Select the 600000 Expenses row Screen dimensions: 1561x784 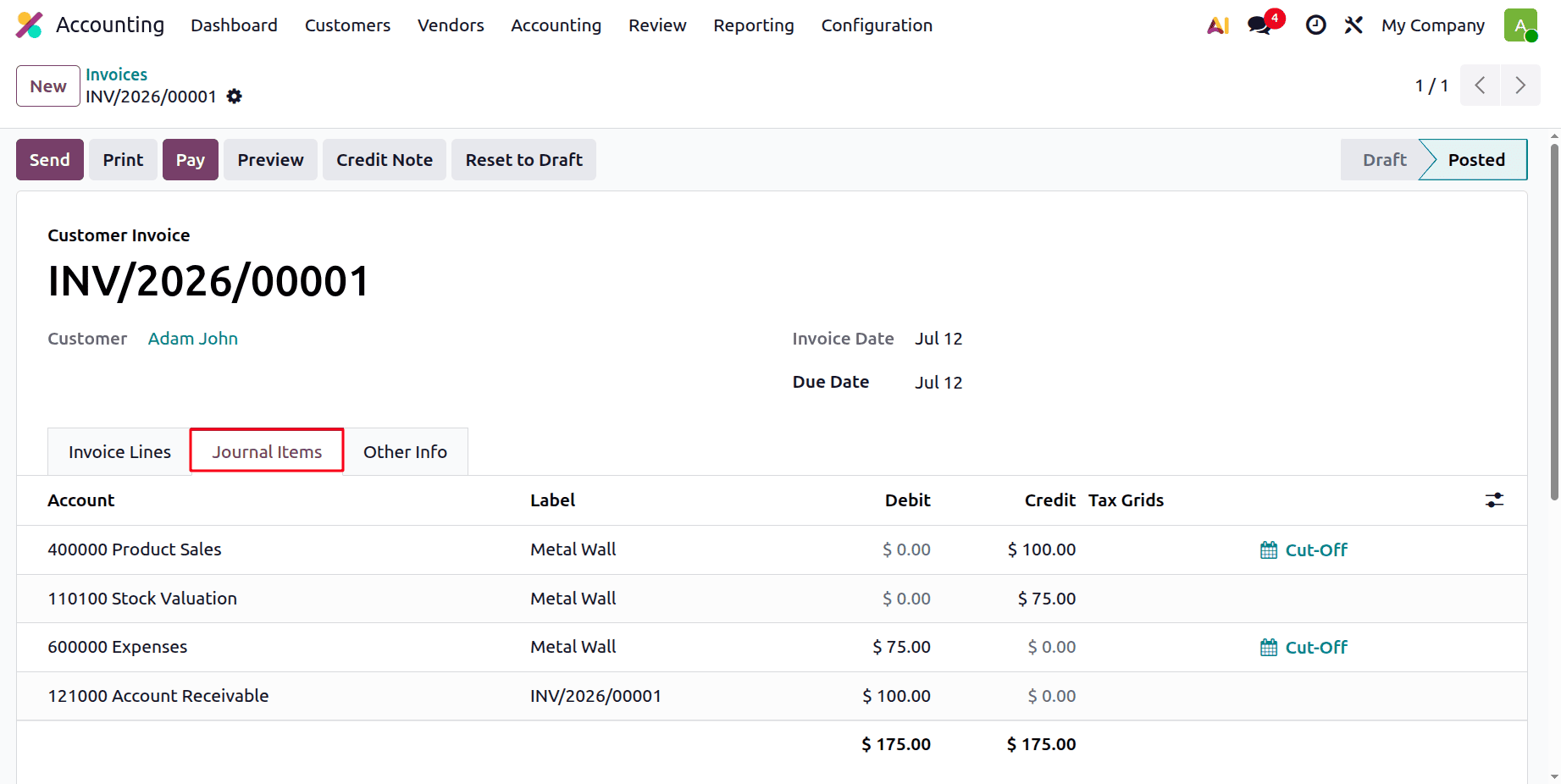click(x=772, y=648)
